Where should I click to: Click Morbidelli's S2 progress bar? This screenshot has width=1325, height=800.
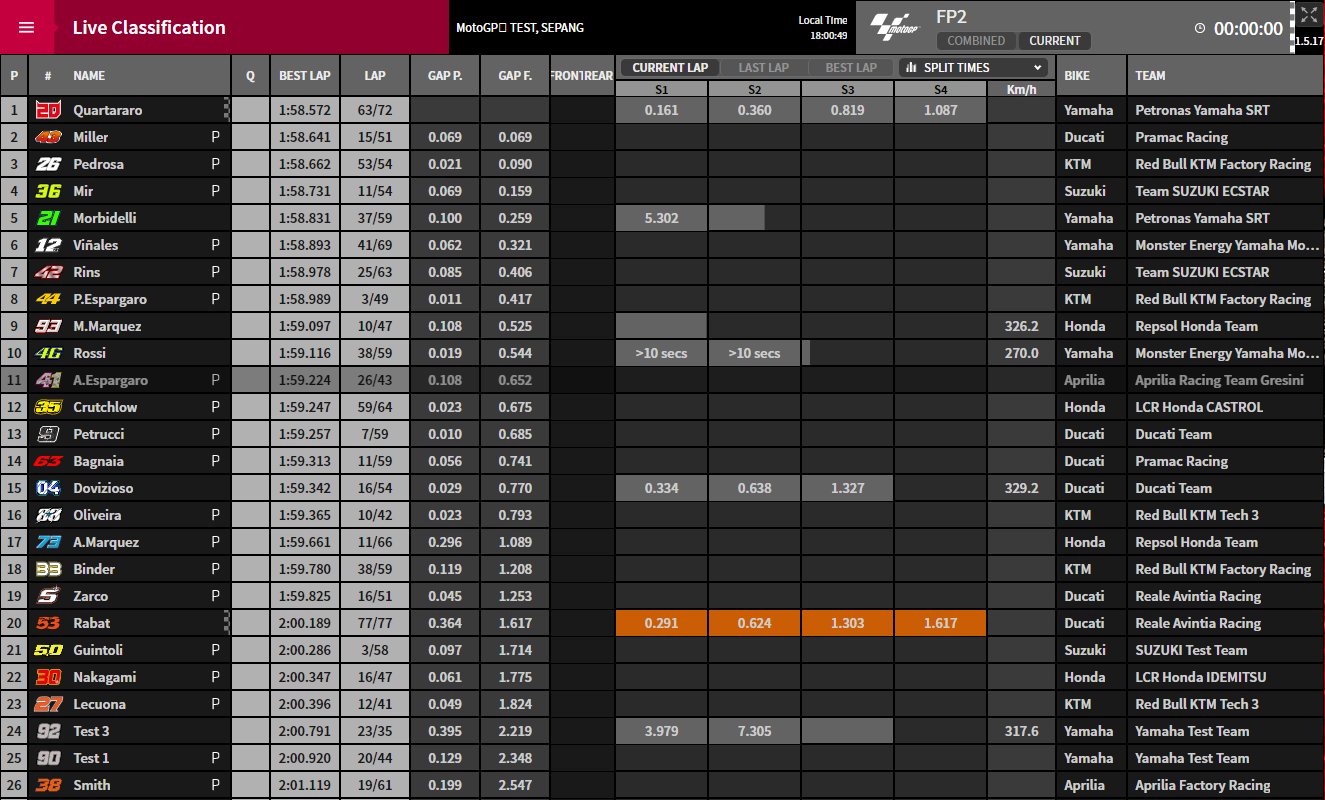click(x=737, y=218)
